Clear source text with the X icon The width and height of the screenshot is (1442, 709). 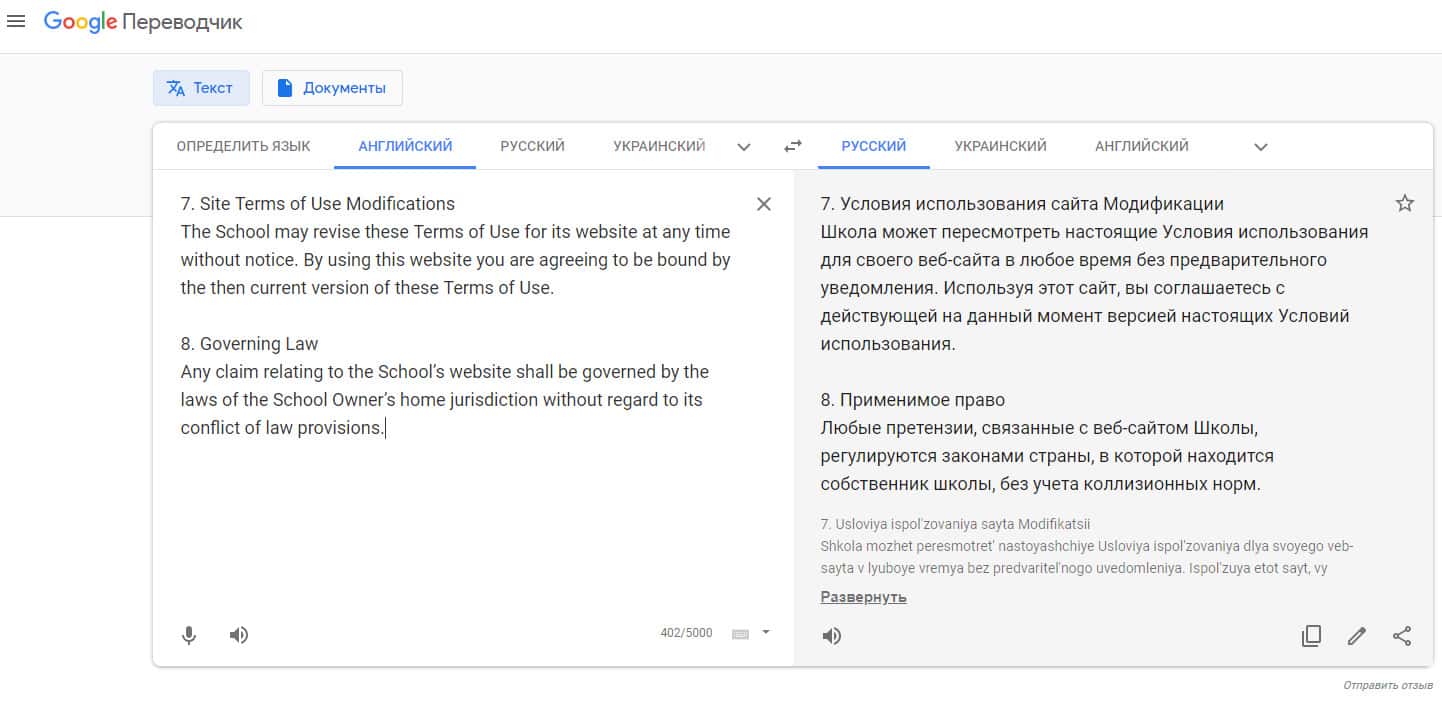coord(764,204)
